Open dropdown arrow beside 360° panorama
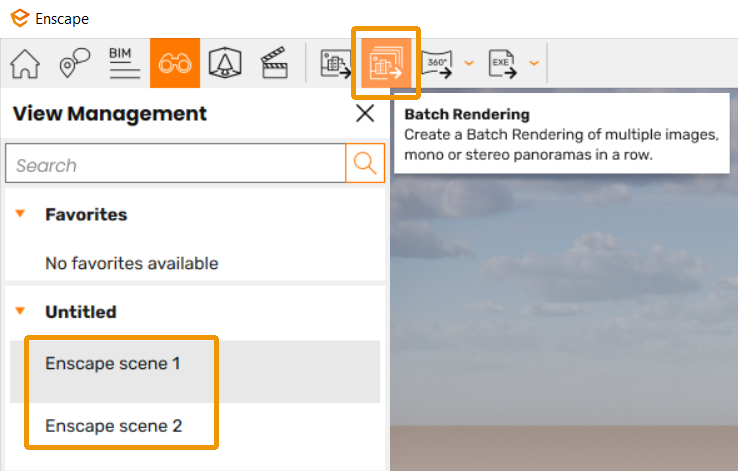Viewport: 738px width, 471px height. click(469, 64)
